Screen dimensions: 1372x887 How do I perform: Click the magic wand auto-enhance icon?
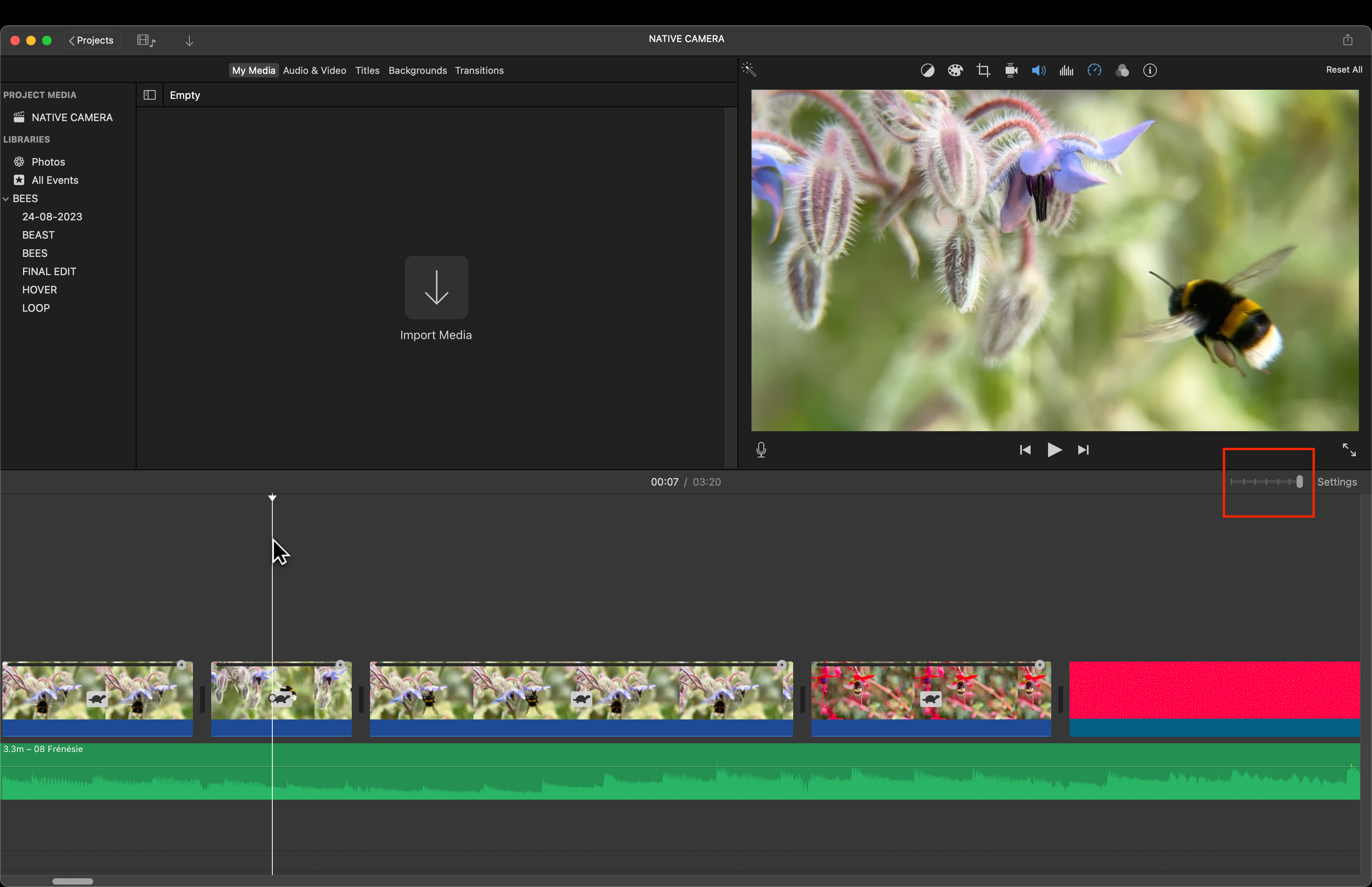tap(748, 70)
